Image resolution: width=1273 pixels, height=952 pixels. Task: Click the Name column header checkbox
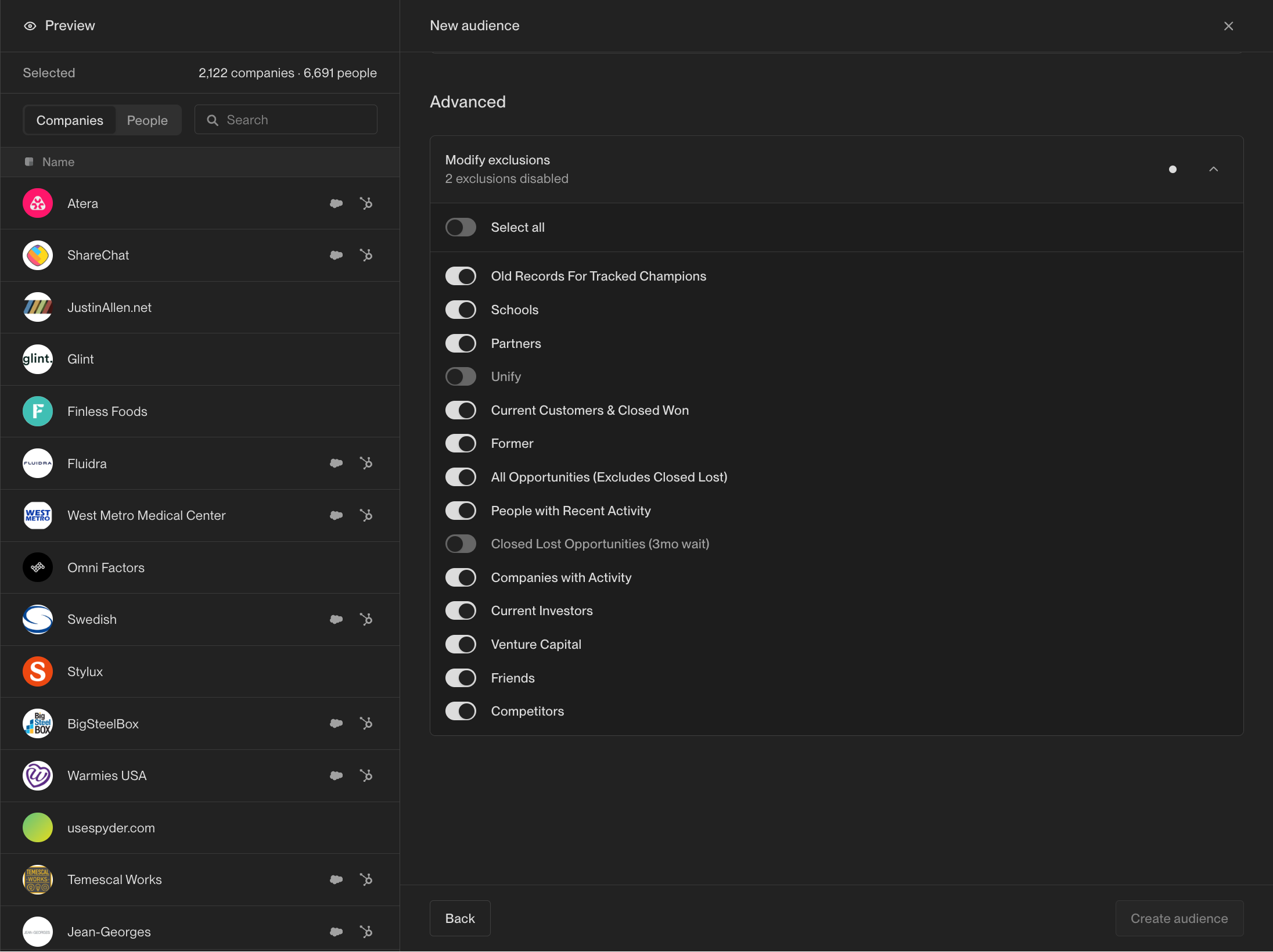click(29, 162)
